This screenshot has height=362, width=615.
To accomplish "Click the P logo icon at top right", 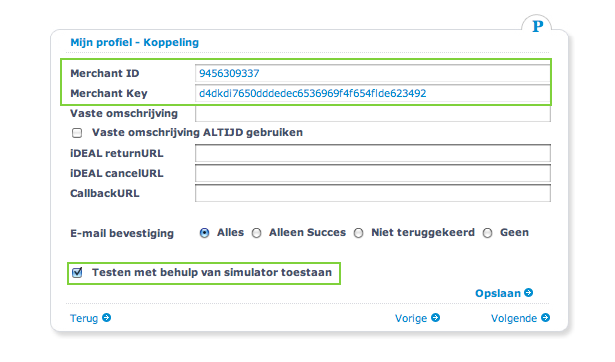I will click(x=537, y=26).
